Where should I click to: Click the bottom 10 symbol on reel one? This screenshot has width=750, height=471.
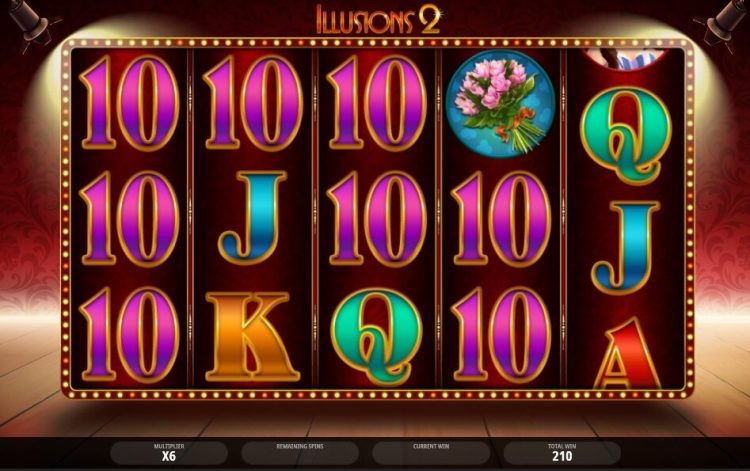click(x=129, y=335)
